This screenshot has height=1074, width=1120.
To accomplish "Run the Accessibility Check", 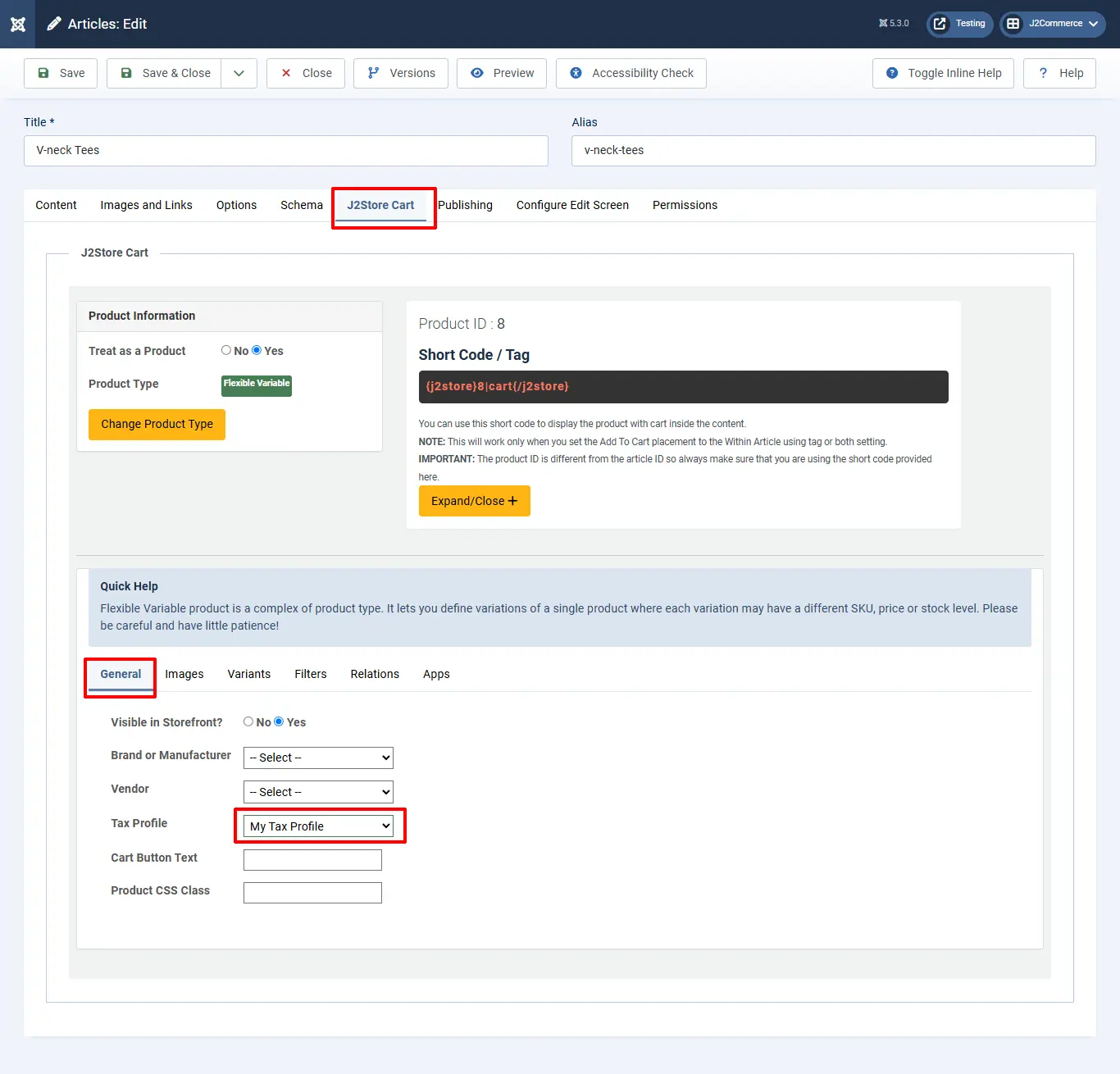I will (x=631, y=73).
